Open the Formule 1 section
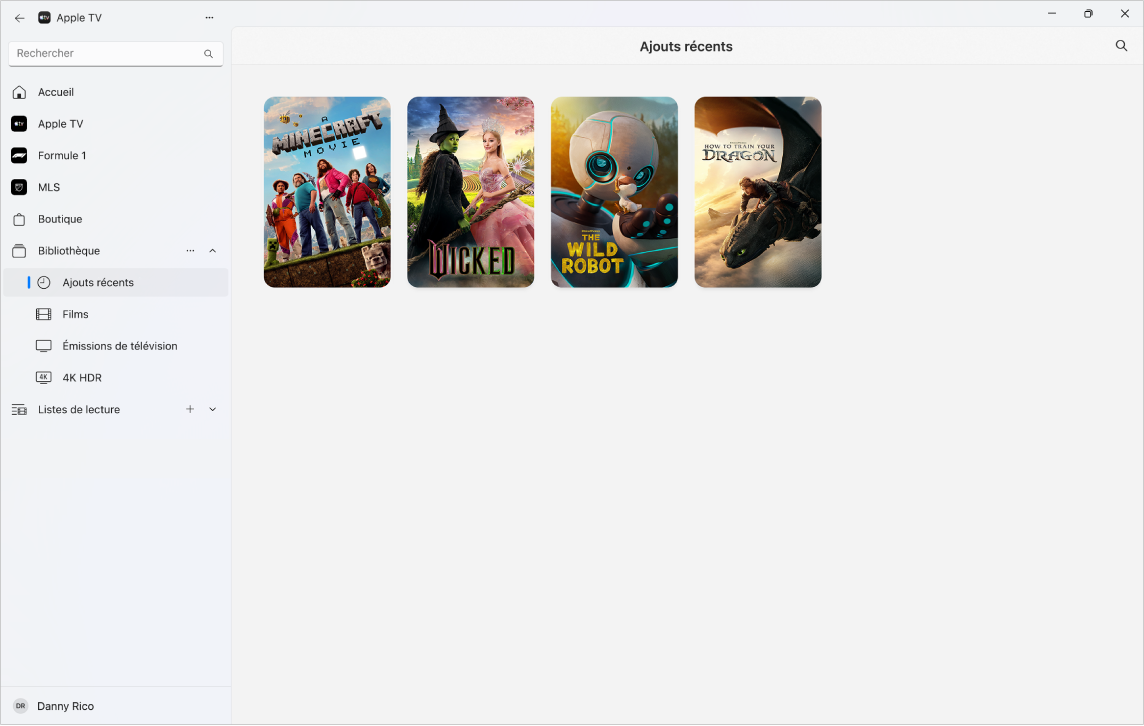The image size is (1144, 726). point(20,155)
